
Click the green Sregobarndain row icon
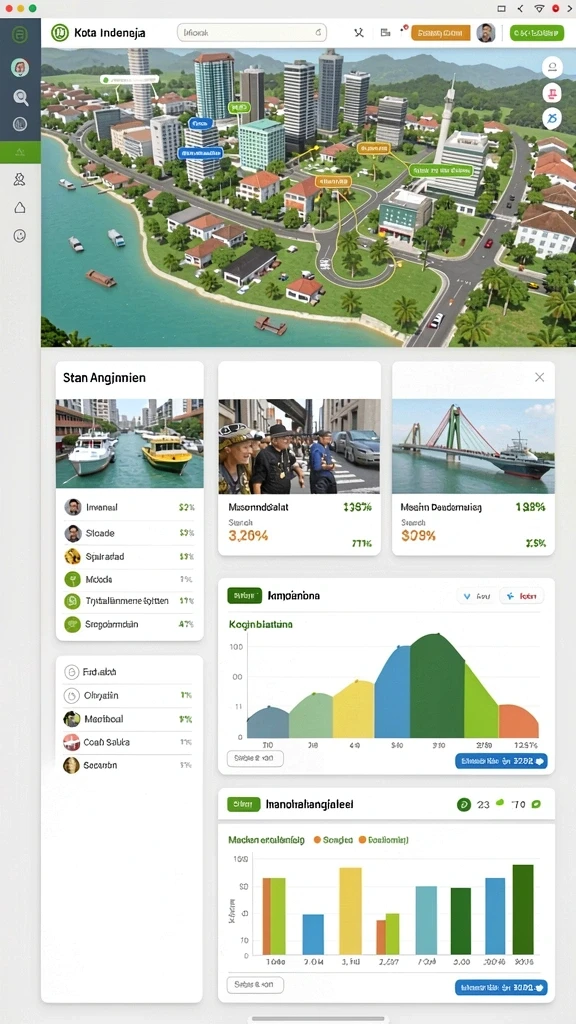pos(72,624)
